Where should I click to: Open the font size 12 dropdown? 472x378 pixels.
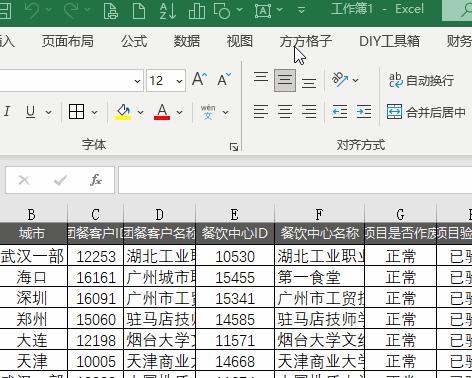(179, 81)
